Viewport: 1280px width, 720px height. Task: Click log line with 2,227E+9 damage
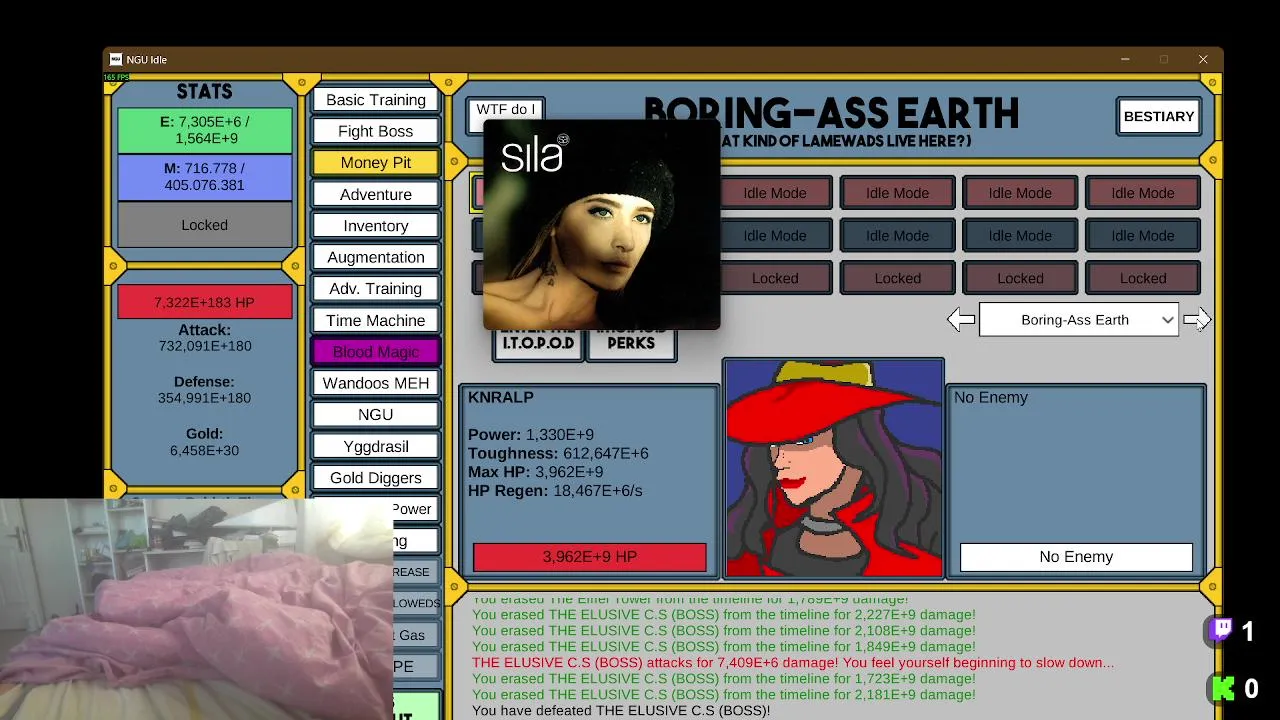724,615
